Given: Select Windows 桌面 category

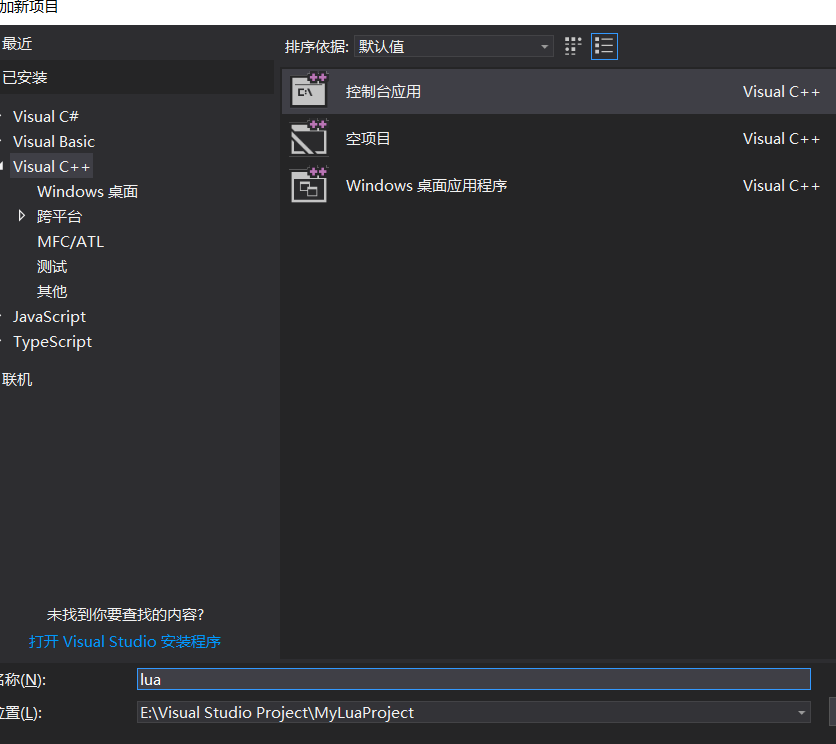Looking at the screenshot, I should point(87,191).
